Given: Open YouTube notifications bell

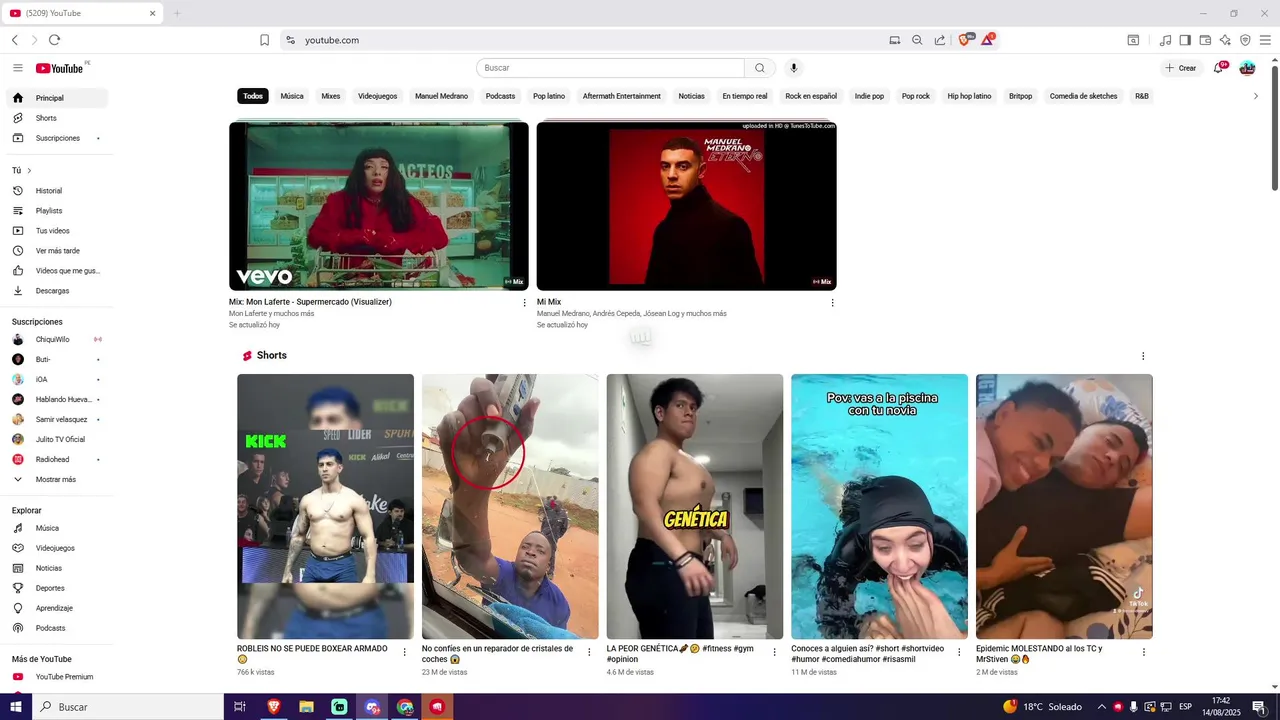Looking at the screenshot, I should point(1219,68).
